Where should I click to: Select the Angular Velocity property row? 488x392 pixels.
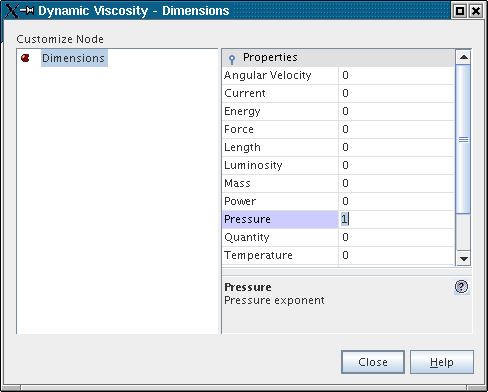click(x=338, y=75)
